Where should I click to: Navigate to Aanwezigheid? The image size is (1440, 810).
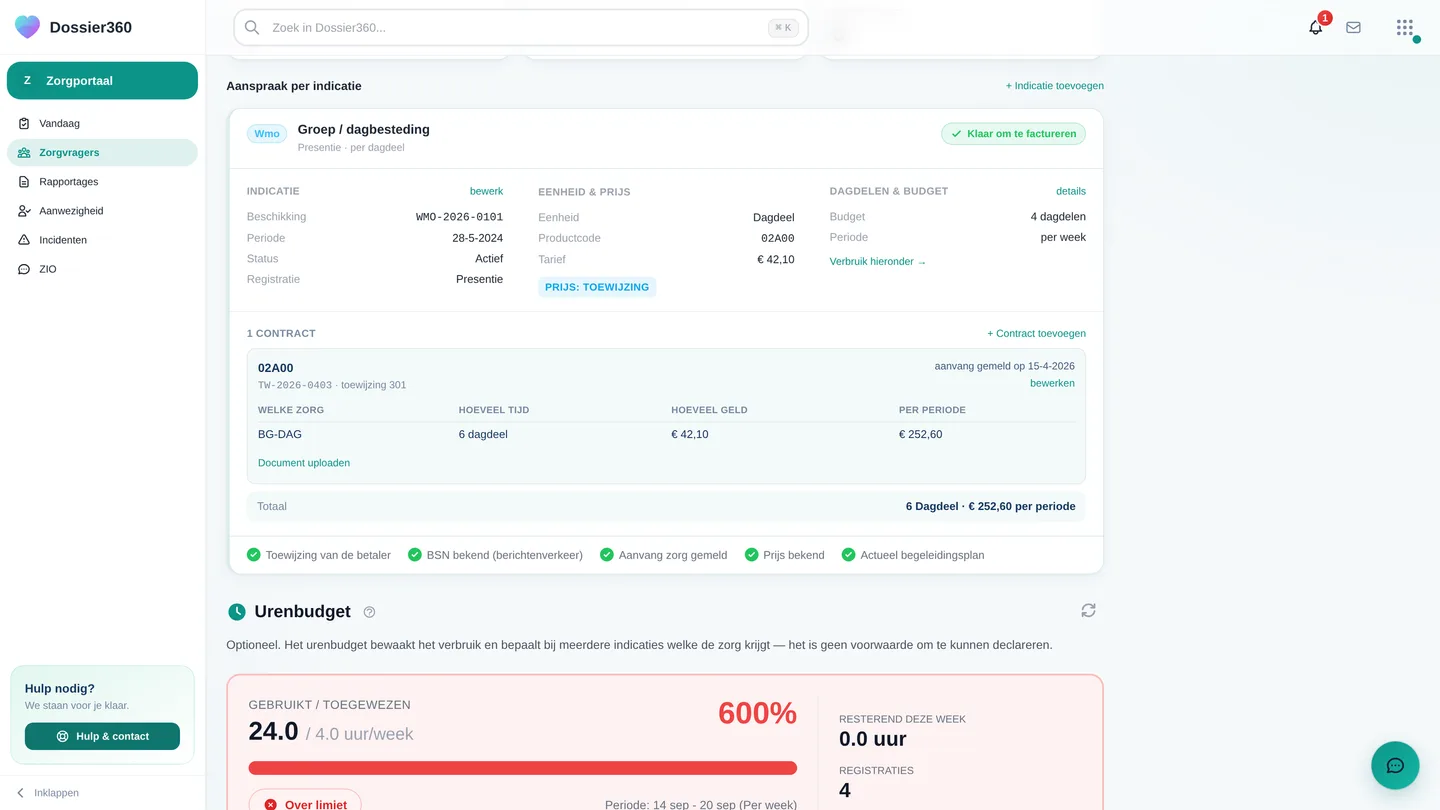(102, 211)
